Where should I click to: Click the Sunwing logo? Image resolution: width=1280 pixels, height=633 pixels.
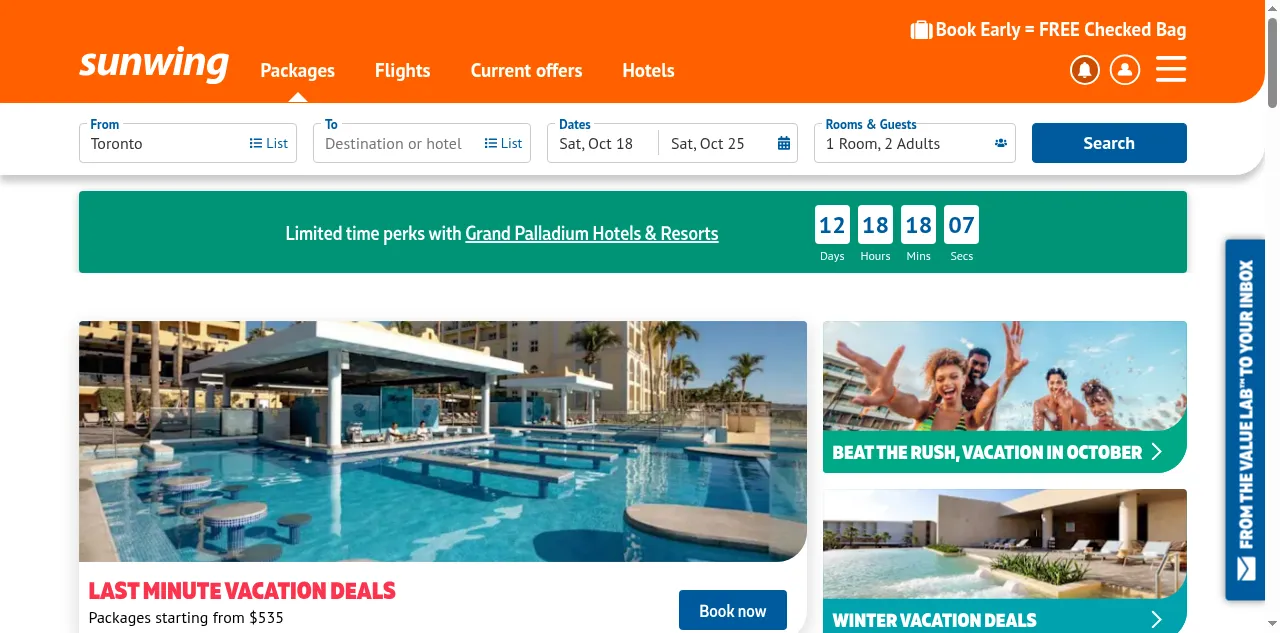click(x=154, y=64)
